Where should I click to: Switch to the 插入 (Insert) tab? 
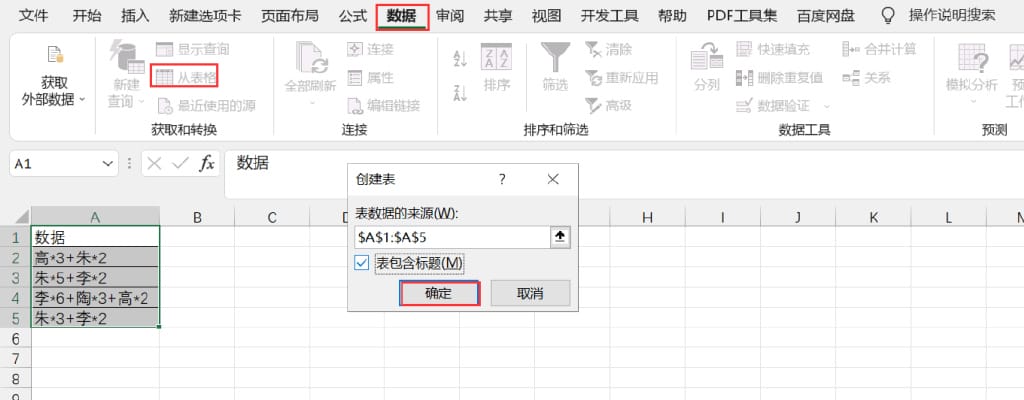point(135,16)
